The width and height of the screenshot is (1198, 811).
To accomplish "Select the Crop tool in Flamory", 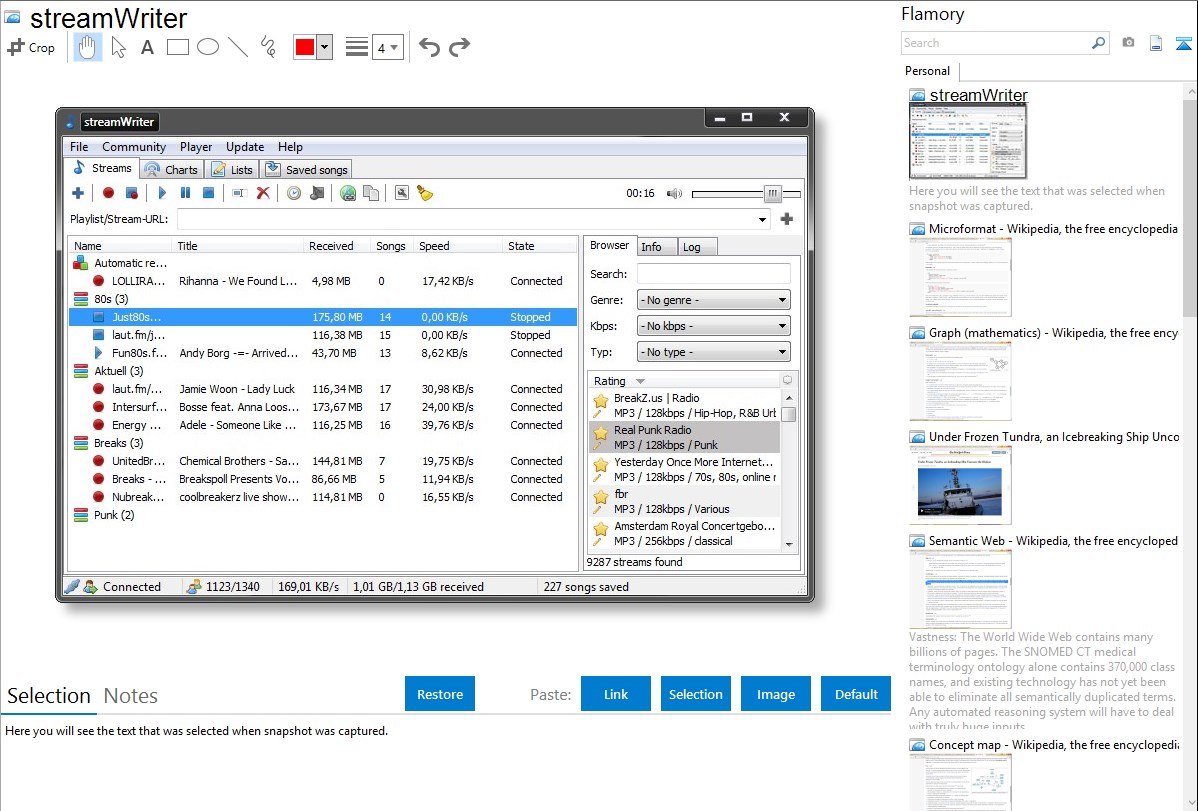I will [31, 47].
